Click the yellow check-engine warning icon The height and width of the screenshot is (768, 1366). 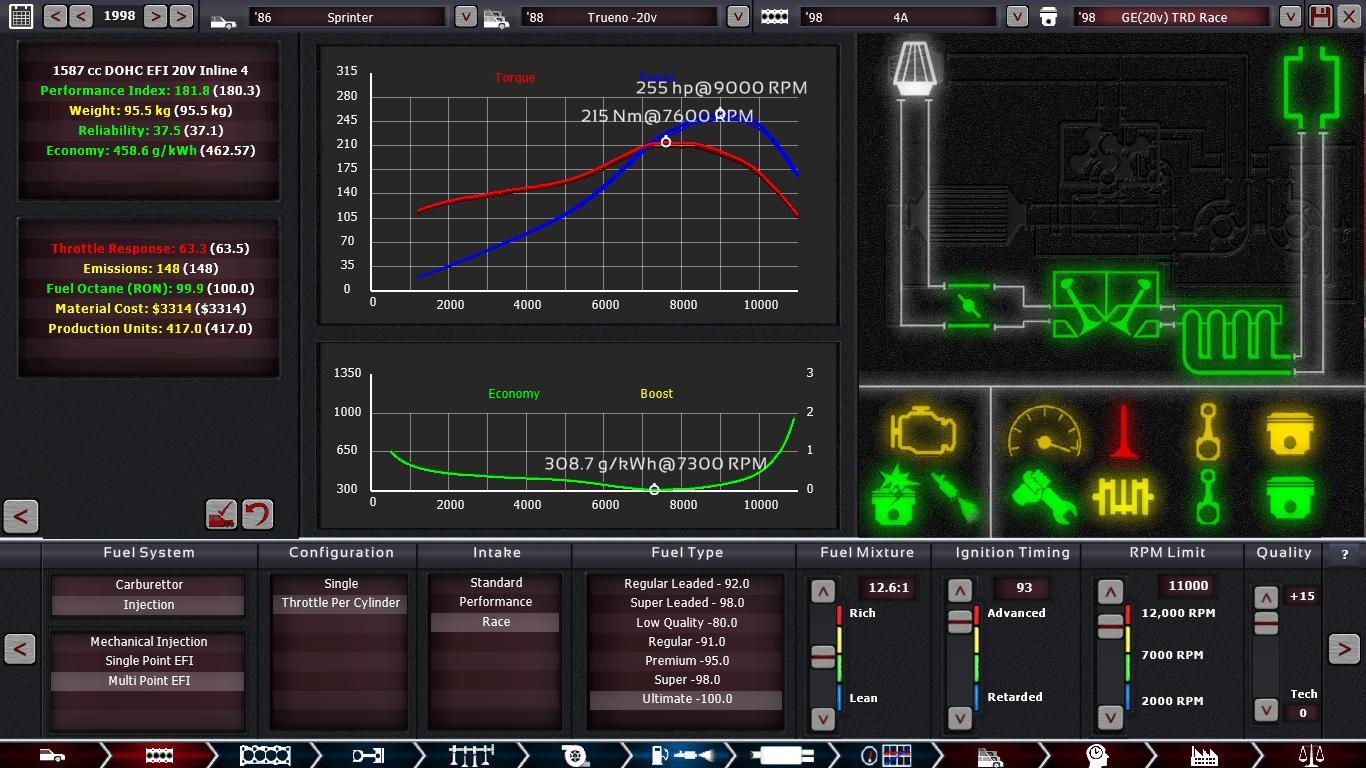pyautogui.click(x=922, y=432)
